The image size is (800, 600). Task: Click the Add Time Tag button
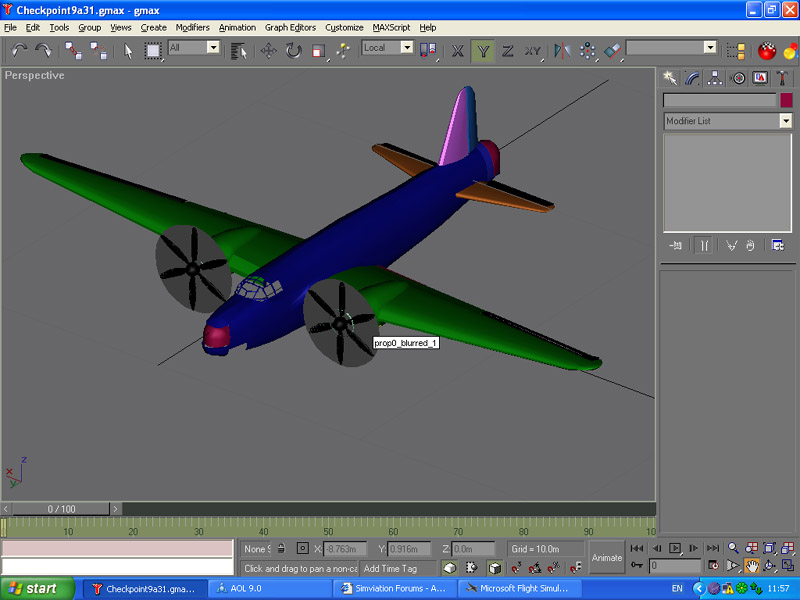click(397, 568)
